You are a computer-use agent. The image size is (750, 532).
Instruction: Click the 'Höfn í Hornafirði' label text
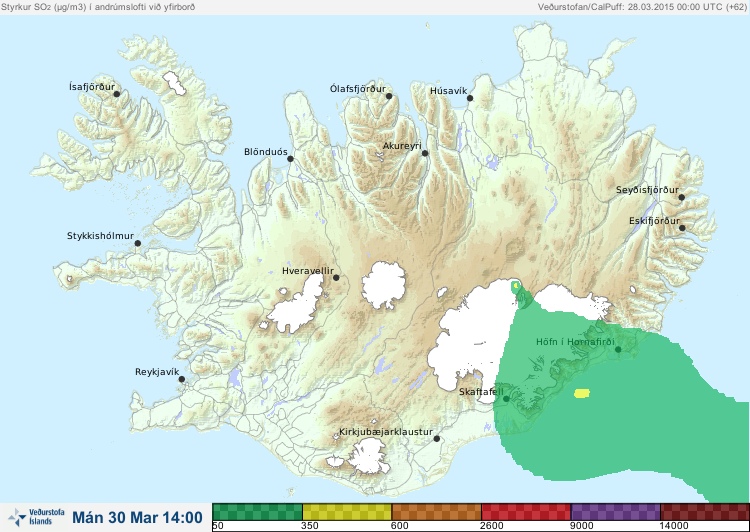[x=575, y=342]
